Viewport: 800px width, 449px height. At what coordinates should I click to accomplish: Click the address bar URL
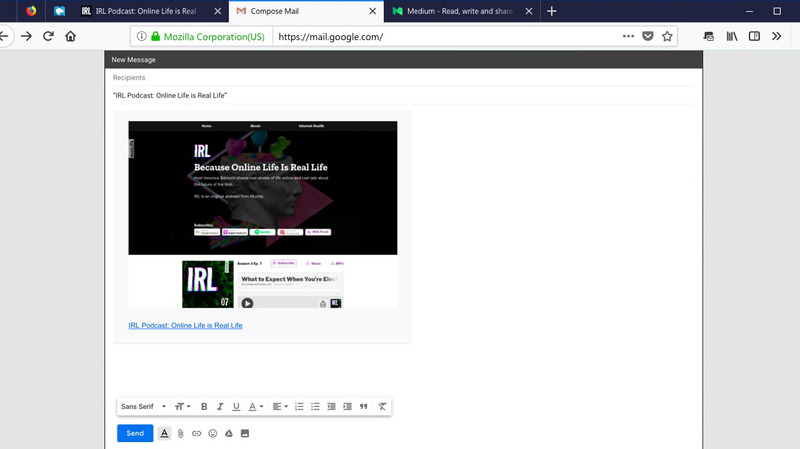[x=331, y=37]
